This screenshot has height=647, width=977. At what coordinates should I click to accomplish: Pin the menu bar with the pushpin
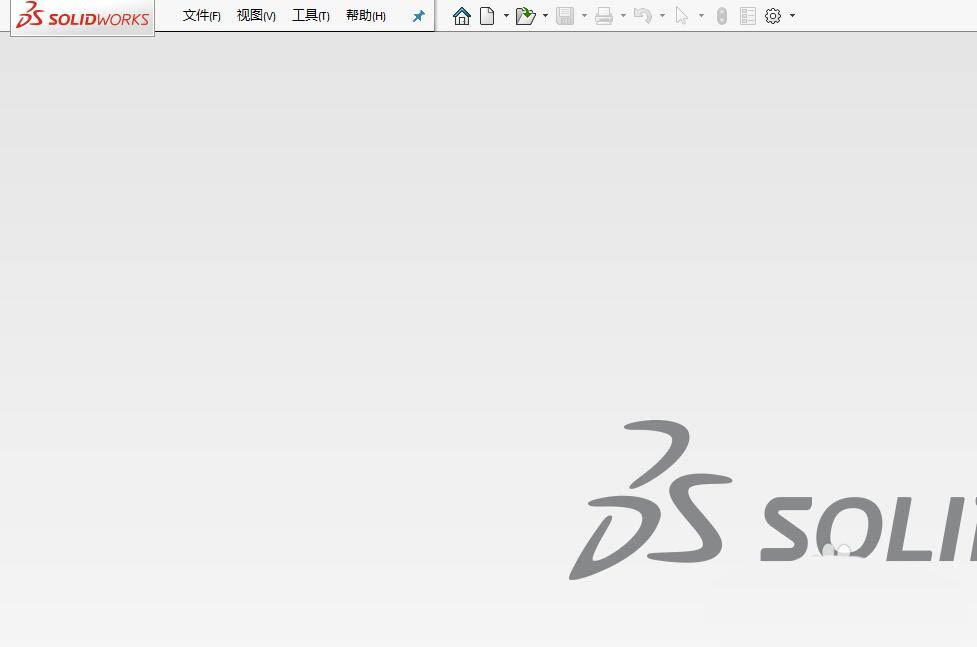[x=419, y=16]
